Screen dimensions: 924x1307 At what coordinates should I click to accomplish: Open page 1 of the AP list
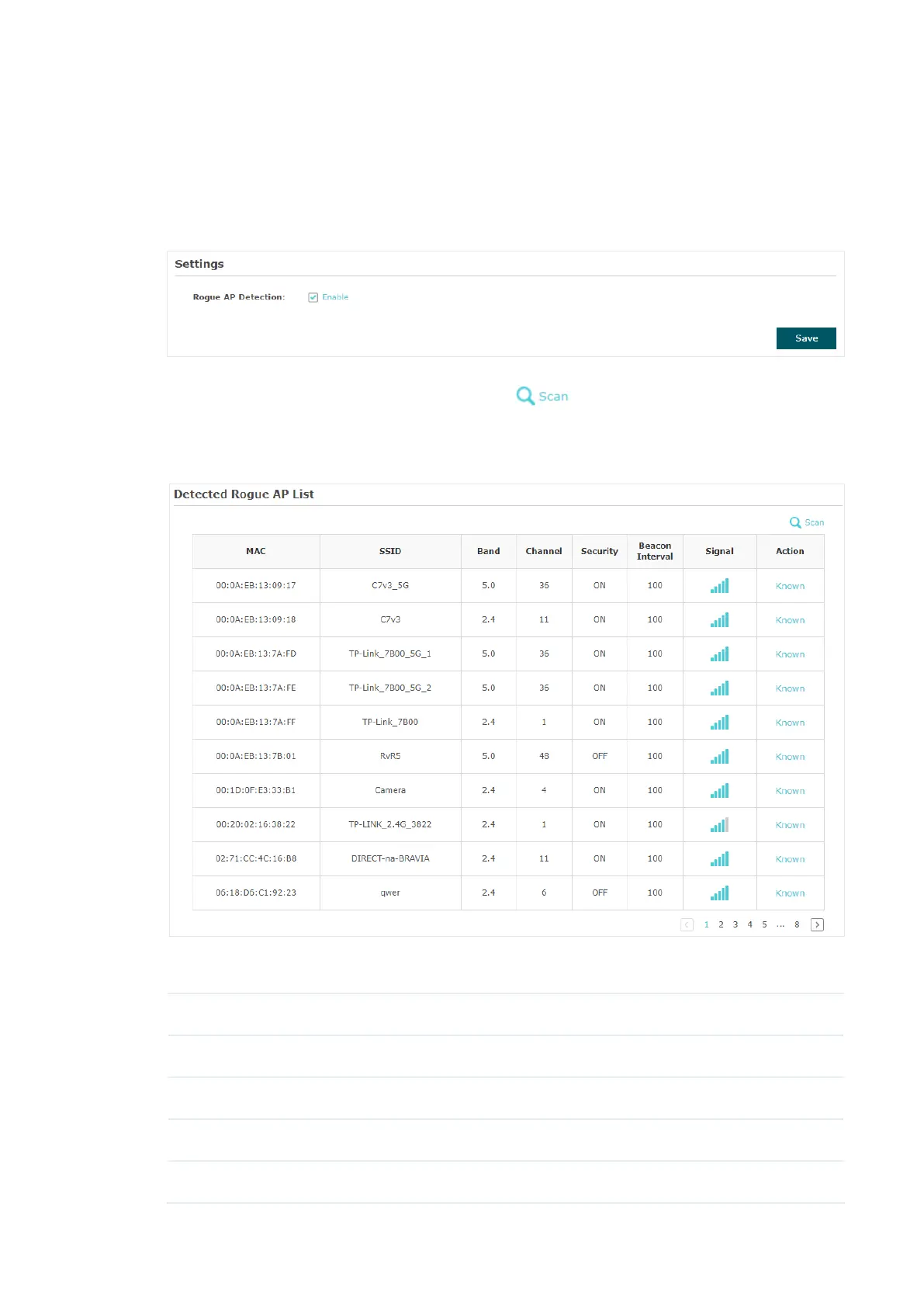click(x=706, y=924)
